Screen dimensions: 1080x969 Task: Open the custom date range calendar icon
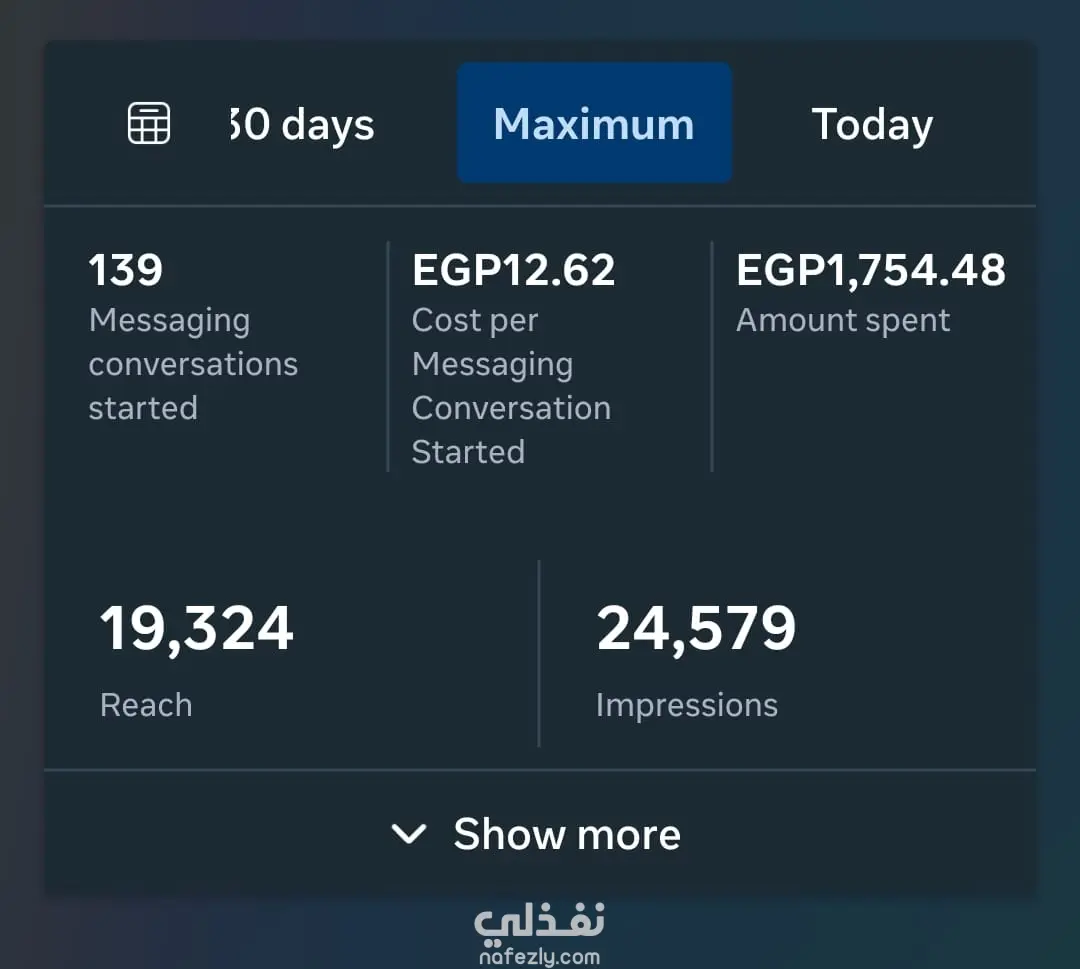tap(149, 124)
